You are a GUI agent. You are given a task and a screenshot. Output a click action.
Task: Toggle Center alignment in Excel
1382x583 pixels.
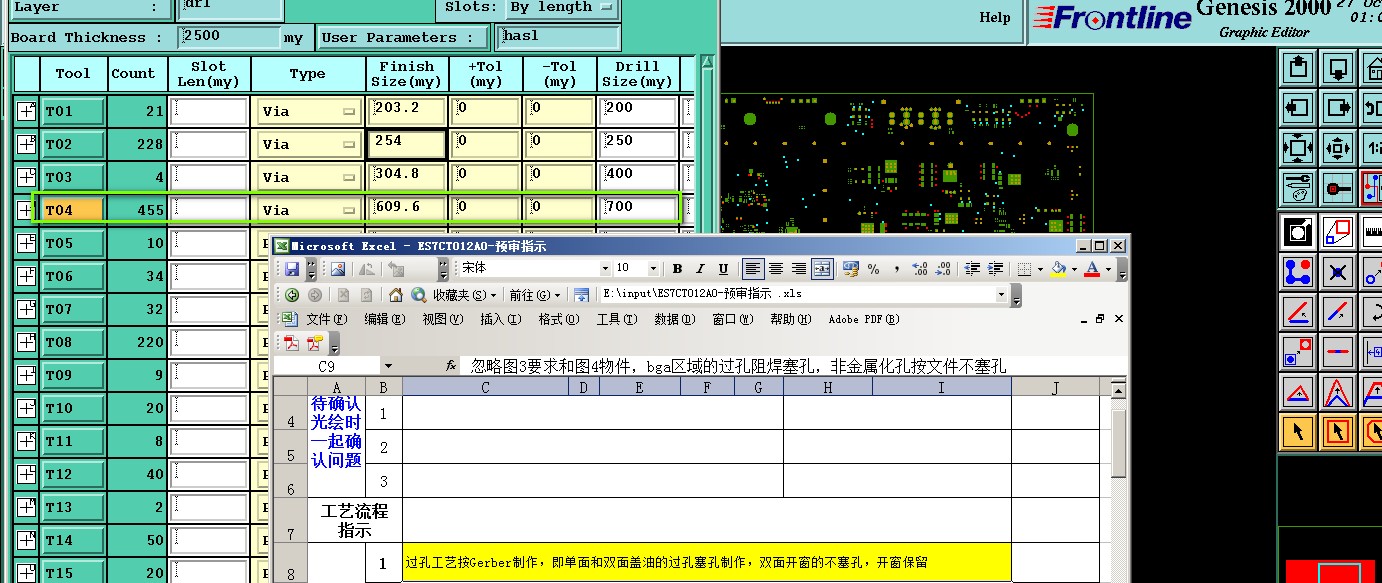point(776,269)
